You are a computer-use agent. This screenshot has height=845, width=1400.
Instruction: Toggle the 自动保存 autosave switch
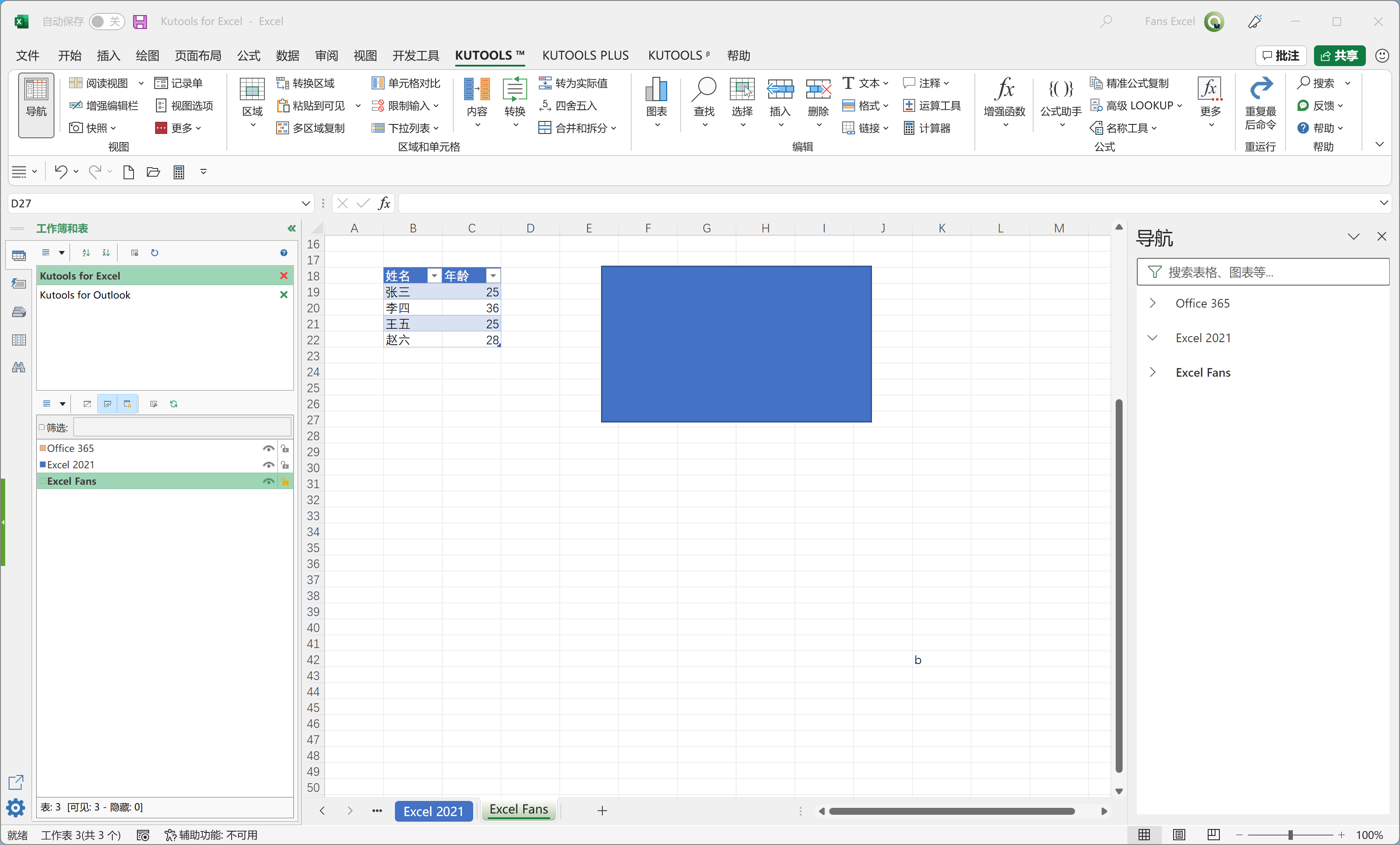pyautogui.click(x=107, y=22)
